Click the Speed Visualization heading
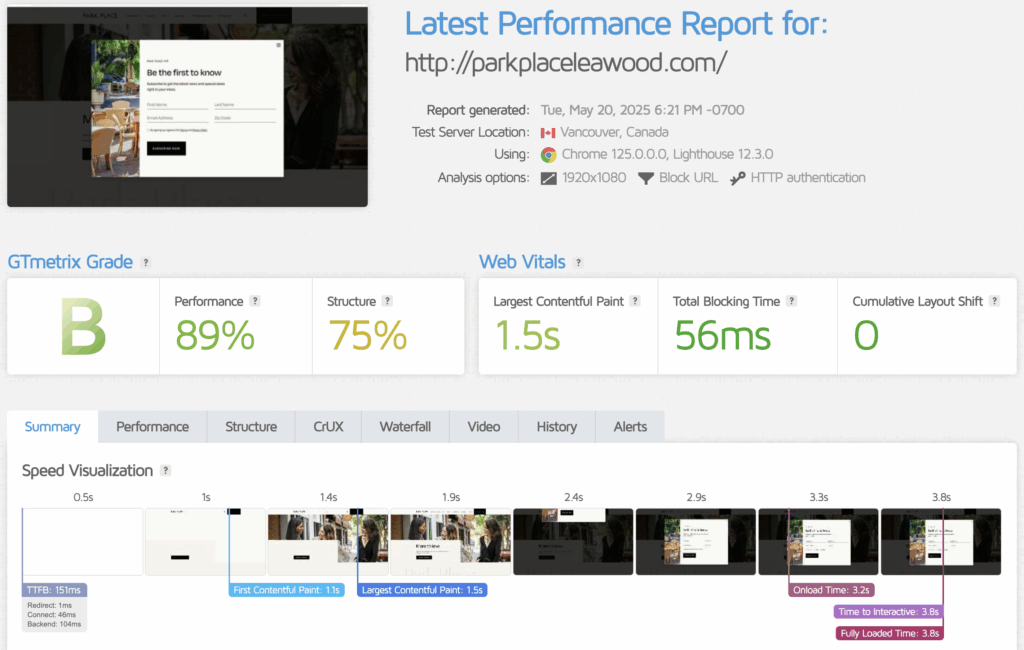This screenshot has width=1024, height=650. [x=88, y=470]
